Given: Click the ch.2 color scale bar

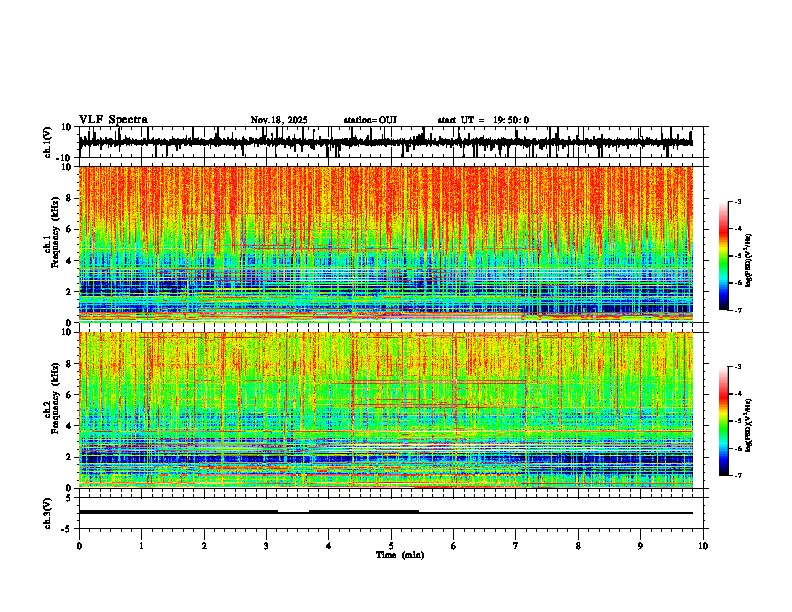Looking at the screenshot, I should tap(723, 421).
